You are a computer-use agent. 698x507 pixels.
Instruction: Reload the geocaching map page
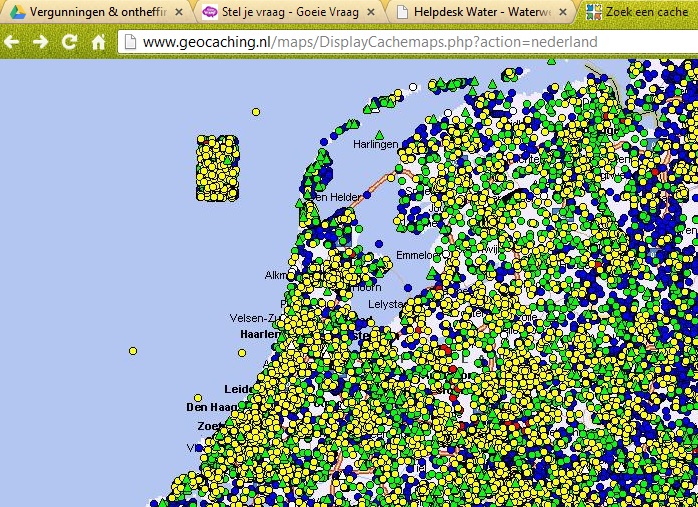(x=69, y=42)
